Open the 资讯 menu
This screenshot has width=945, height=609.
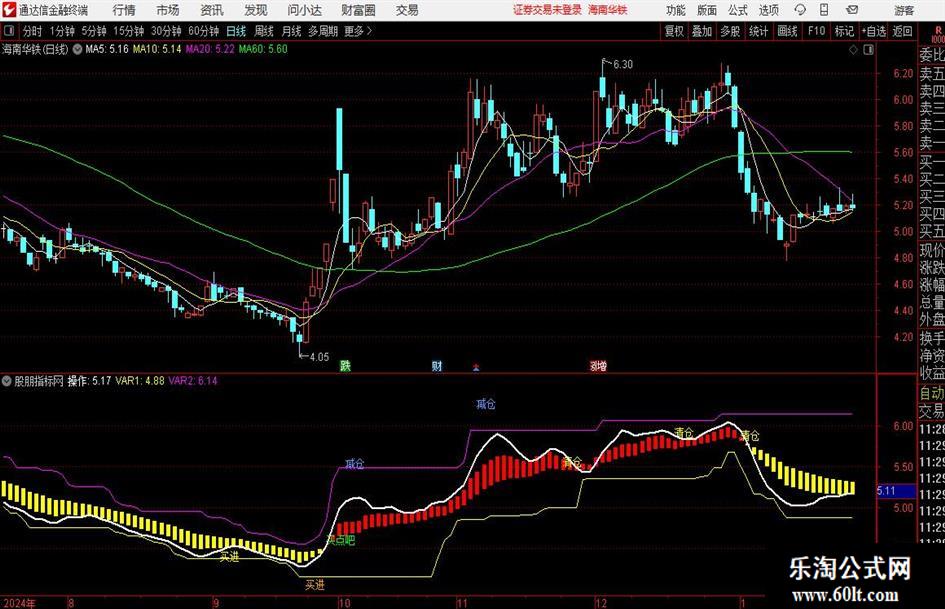(212, 10)
